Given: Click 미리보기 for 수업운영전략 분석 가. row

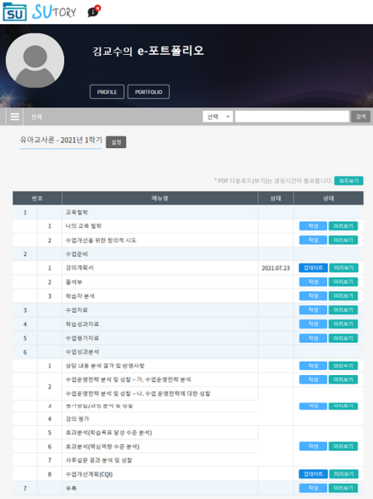Looking at the screenshot, I should click(x=343, y=380).
